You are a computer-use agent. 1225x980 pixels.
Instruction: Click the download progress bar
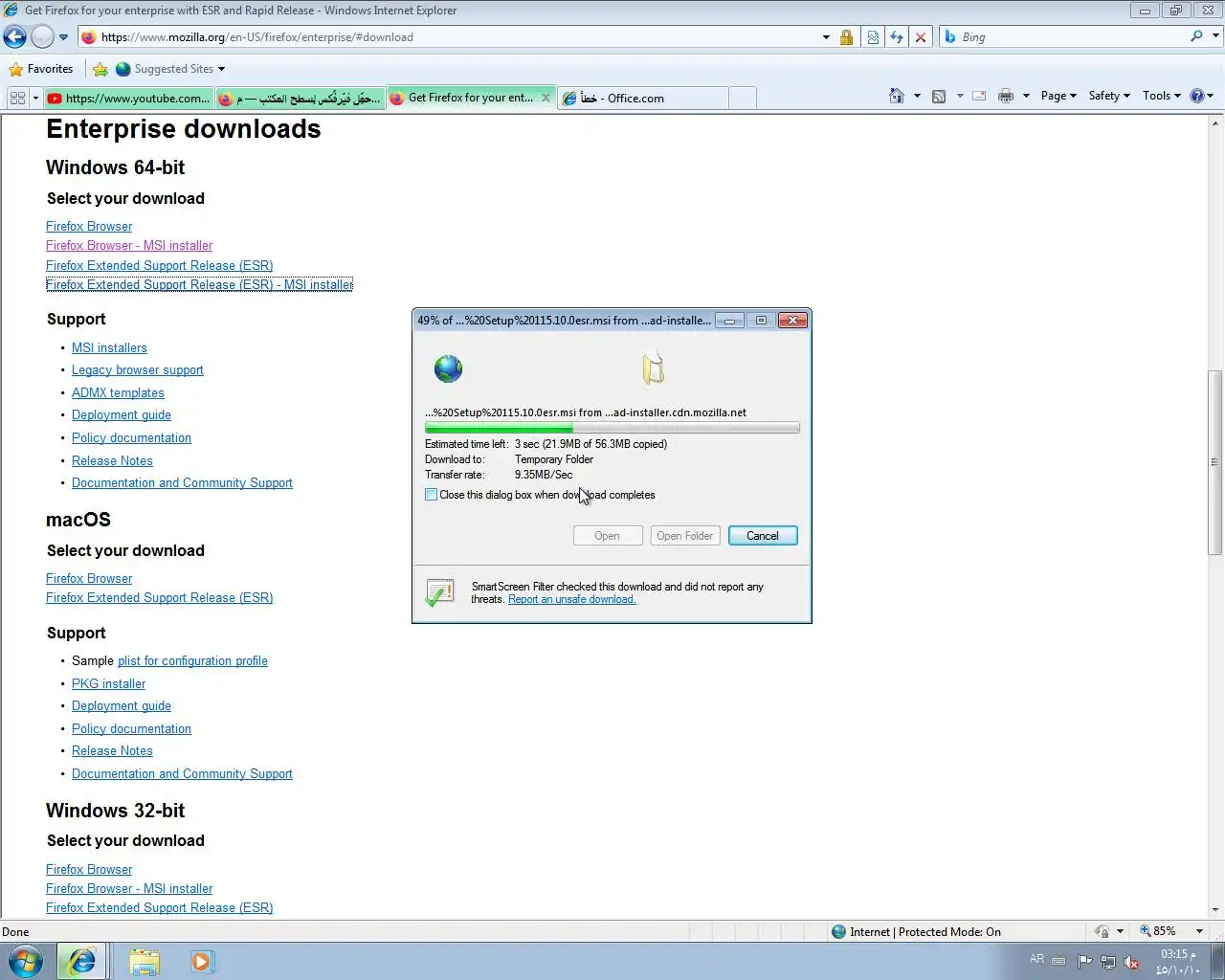612,428
